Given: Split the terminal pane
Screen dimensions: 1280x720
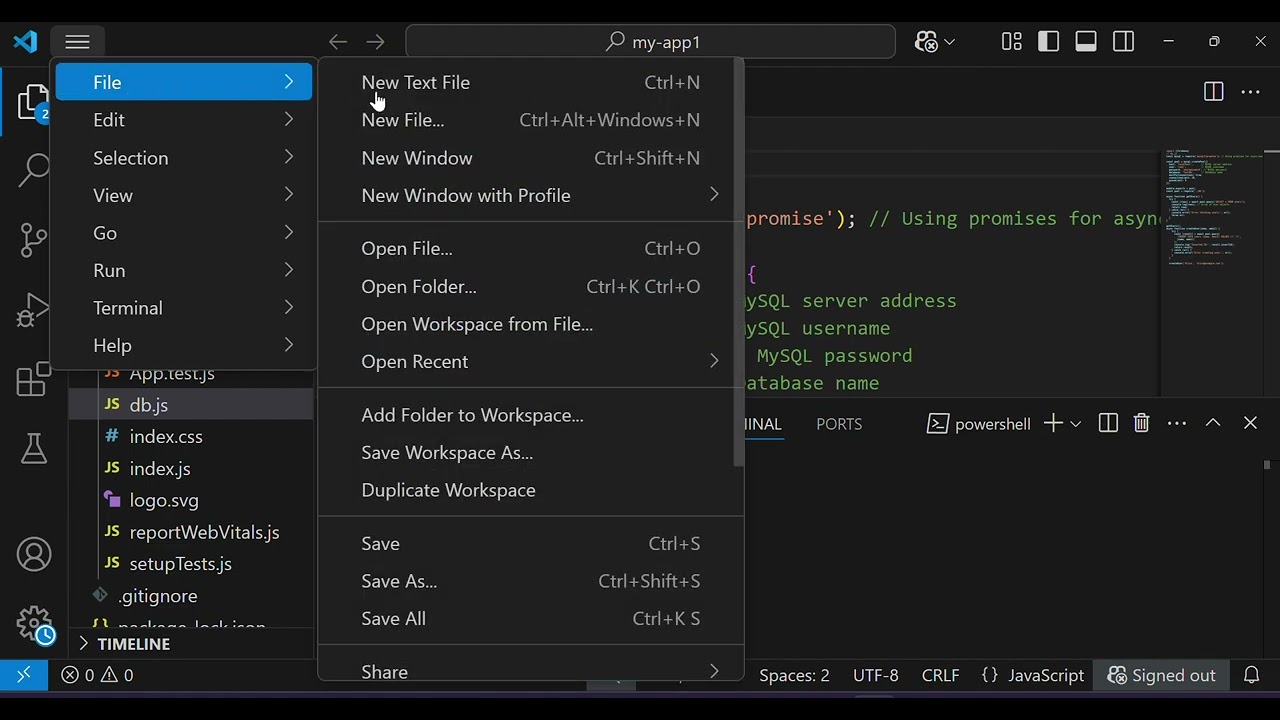Looking at the screenshot, I should (1108, 424).
